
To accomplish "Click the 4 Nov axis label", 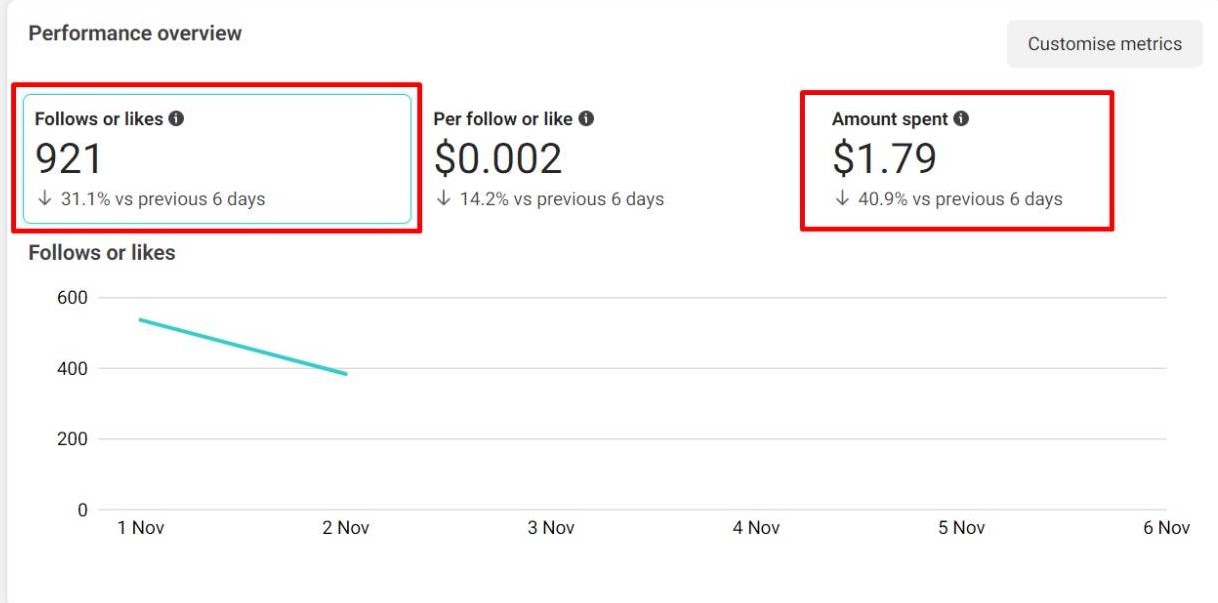I will [756, 528].
